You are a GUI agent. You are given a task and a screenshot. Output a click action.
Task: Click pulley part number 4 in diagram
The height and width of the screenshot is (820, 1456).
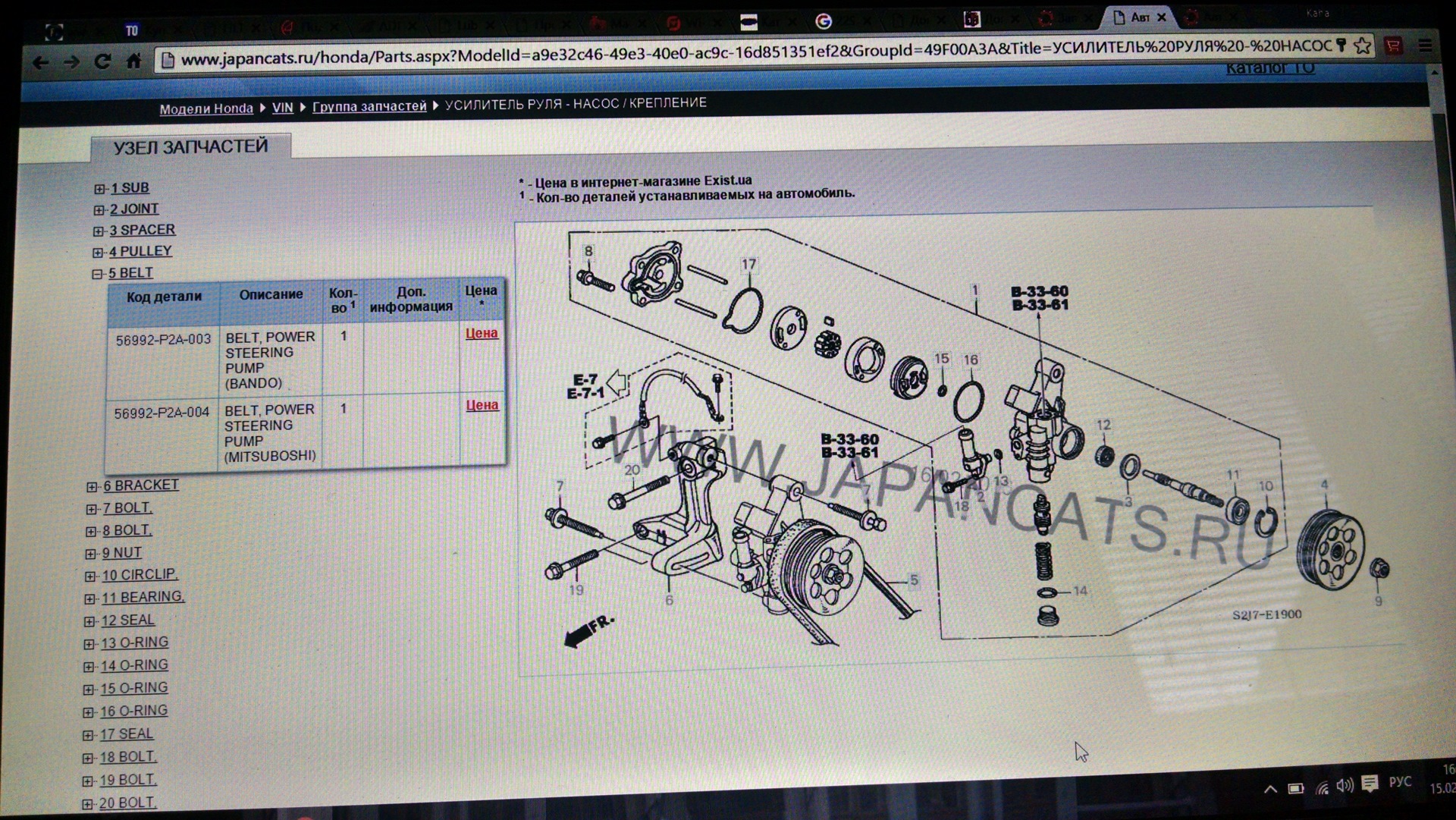click(x=1324, y=485)
